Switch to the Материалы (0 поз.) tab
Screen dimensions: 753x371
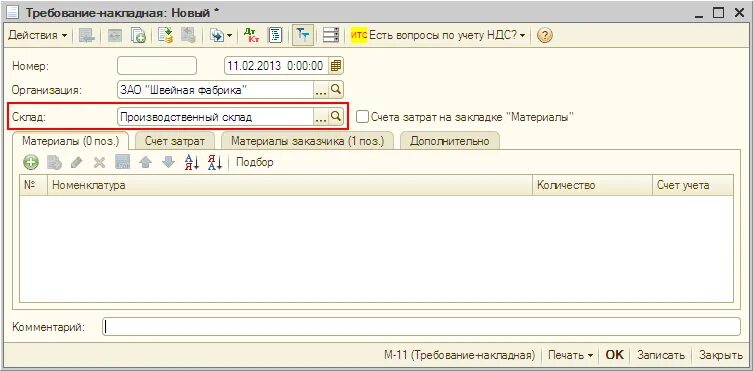(x=71, y=141)
